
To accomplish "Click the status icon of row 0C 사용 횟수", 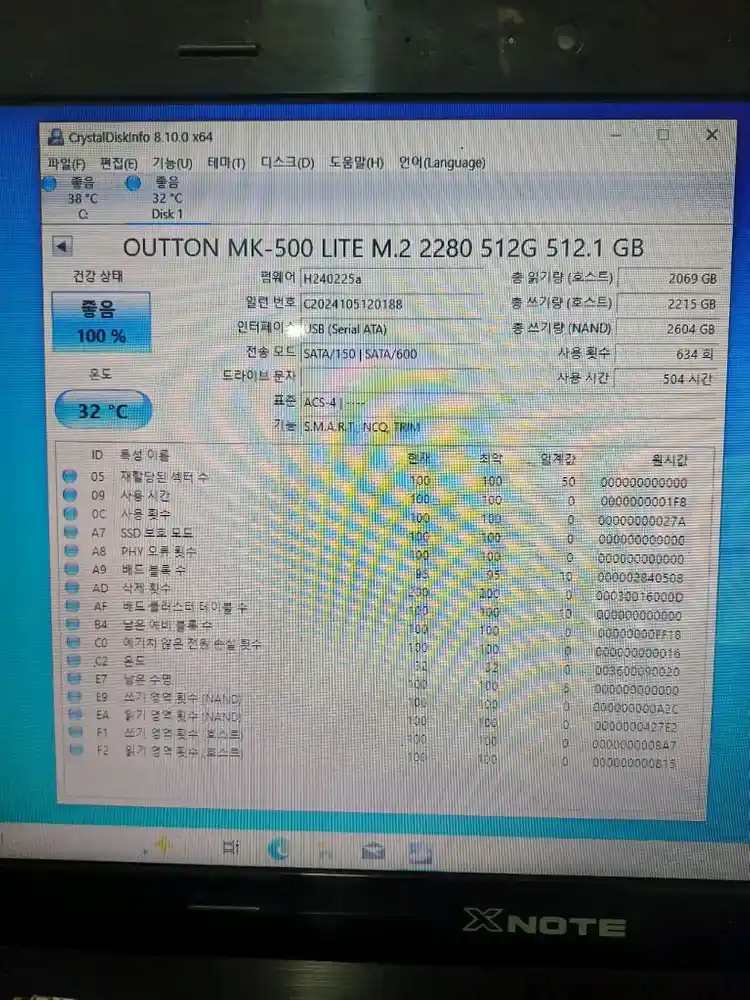I will pos(71,513).
